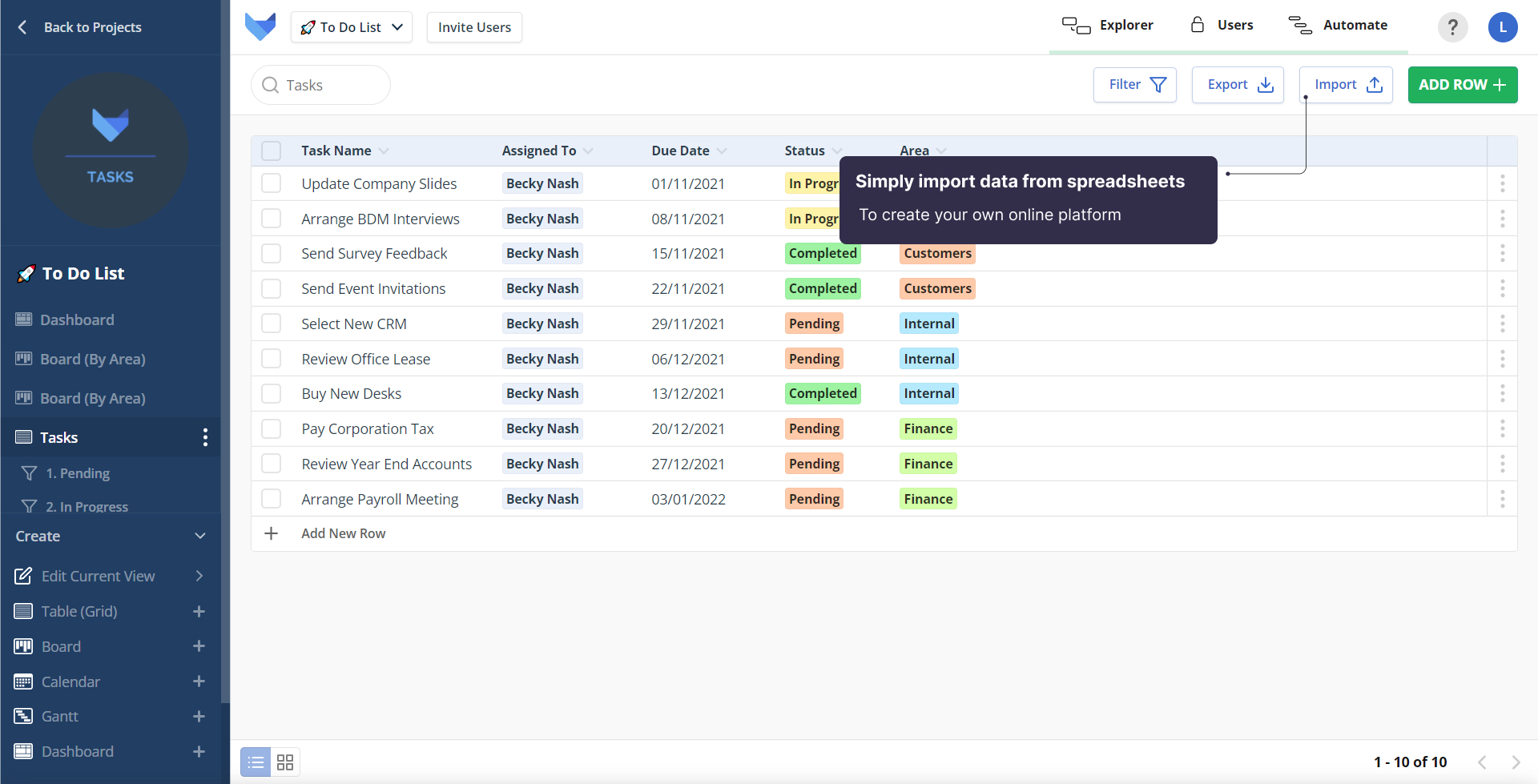Switch to list view layout icon

(x=256, y=762)
